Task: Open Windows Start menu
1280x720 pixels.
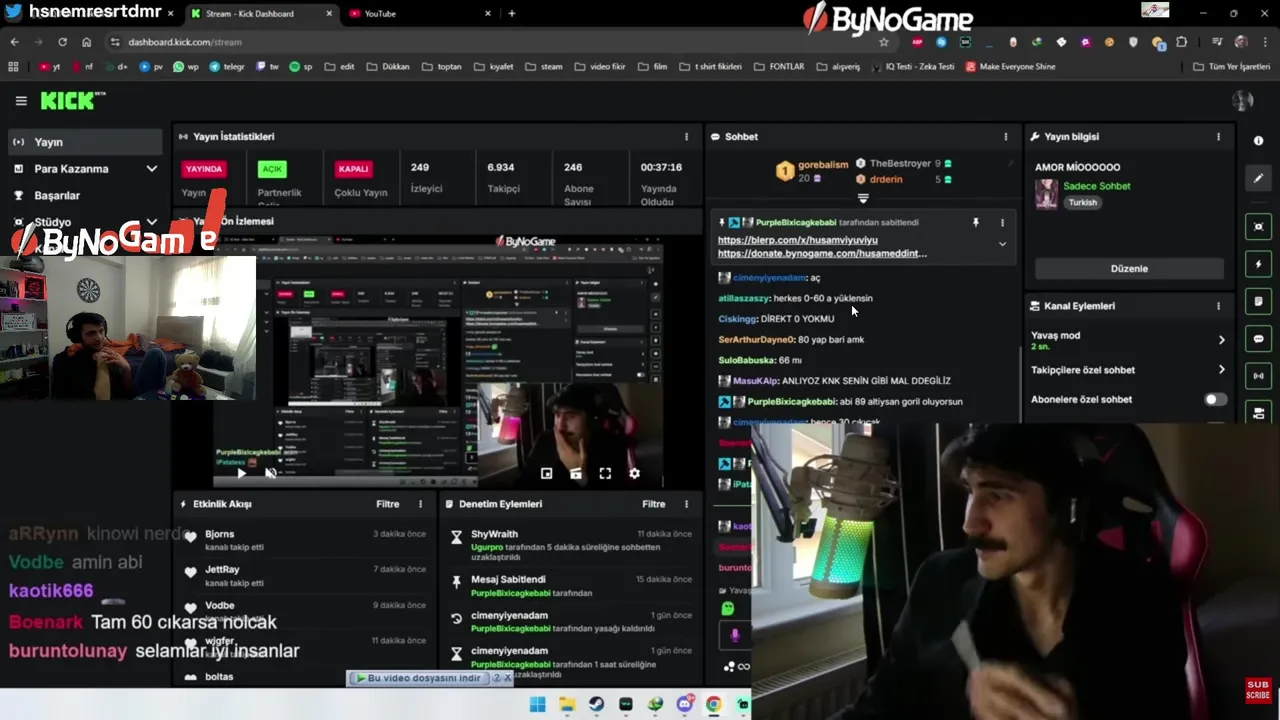Action: click(537, 704)
